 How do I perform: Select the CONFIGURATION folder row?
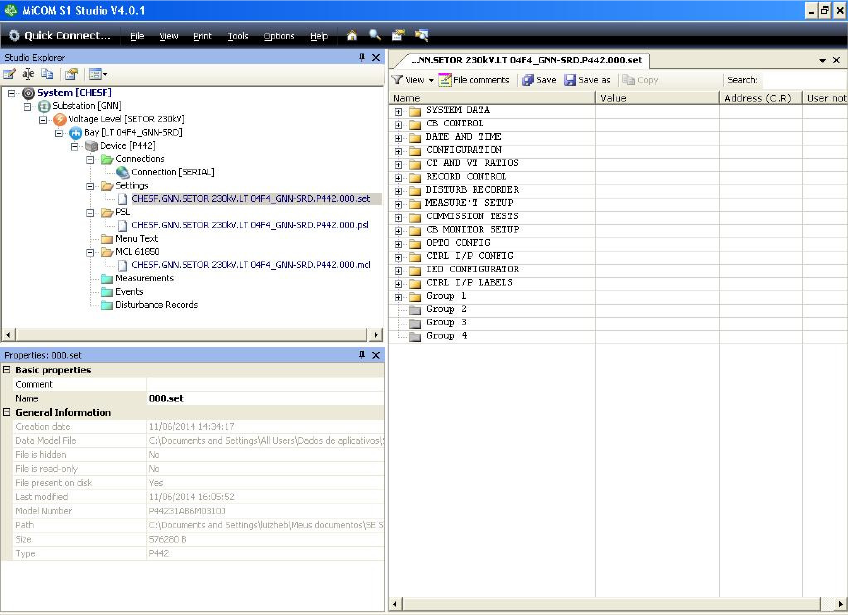463,150
